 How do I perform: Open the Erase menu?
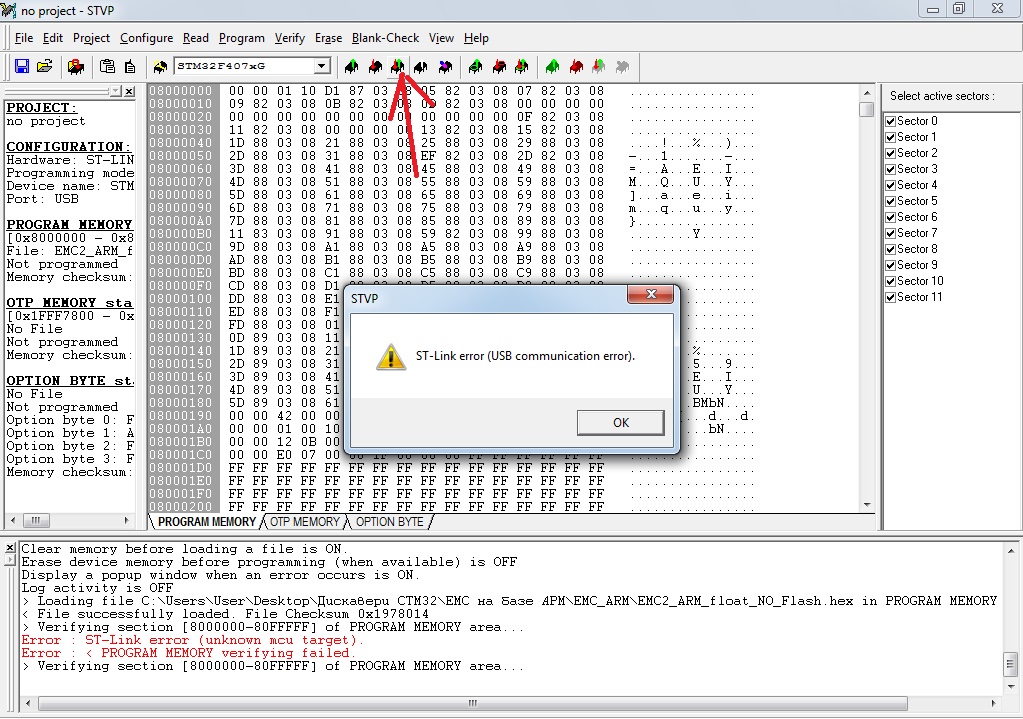pyautogui.click(x=328, y=38)
